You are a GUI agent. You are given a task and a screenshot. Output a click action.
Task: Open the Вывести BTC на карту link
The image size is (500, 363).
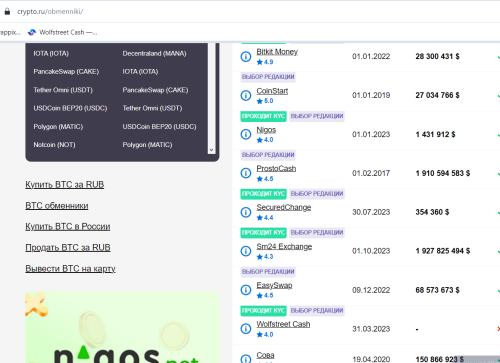tap(70, 269)
